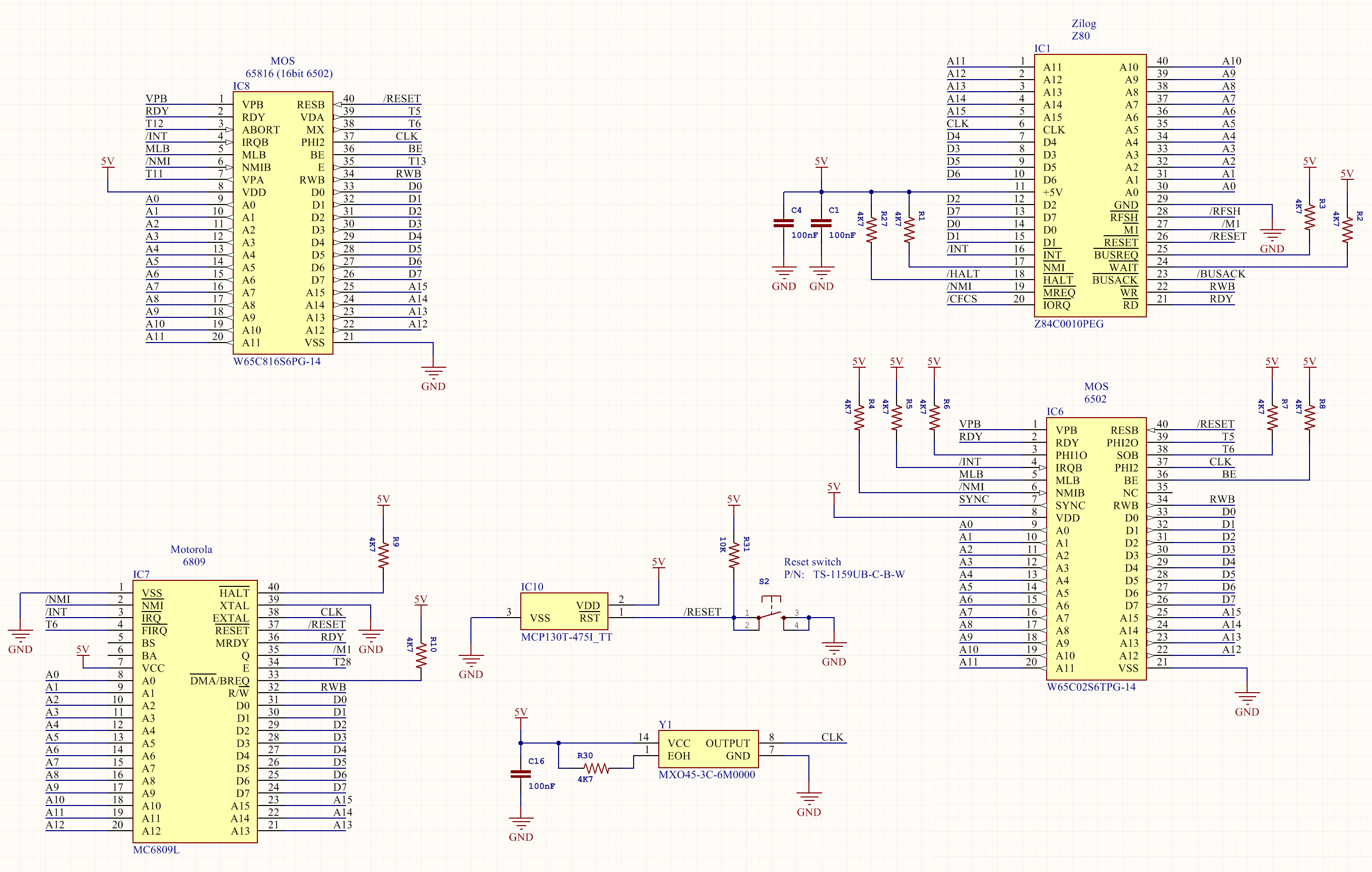The image size is (1372, 872).
Task: Click the 'Reset switch' annotation text
Action: [x=812, y=561]
